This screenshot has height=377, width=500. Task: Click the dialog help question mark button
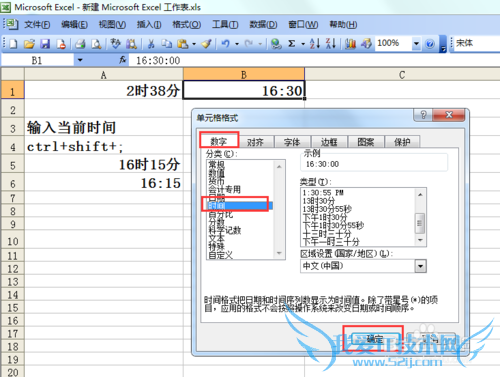423,115
